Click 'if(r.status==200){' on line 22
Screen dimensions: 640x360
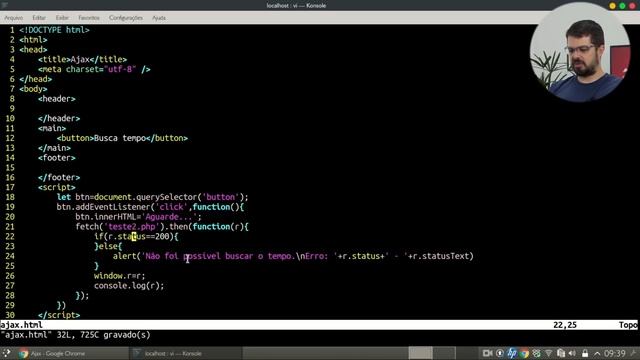click(136, 236)
